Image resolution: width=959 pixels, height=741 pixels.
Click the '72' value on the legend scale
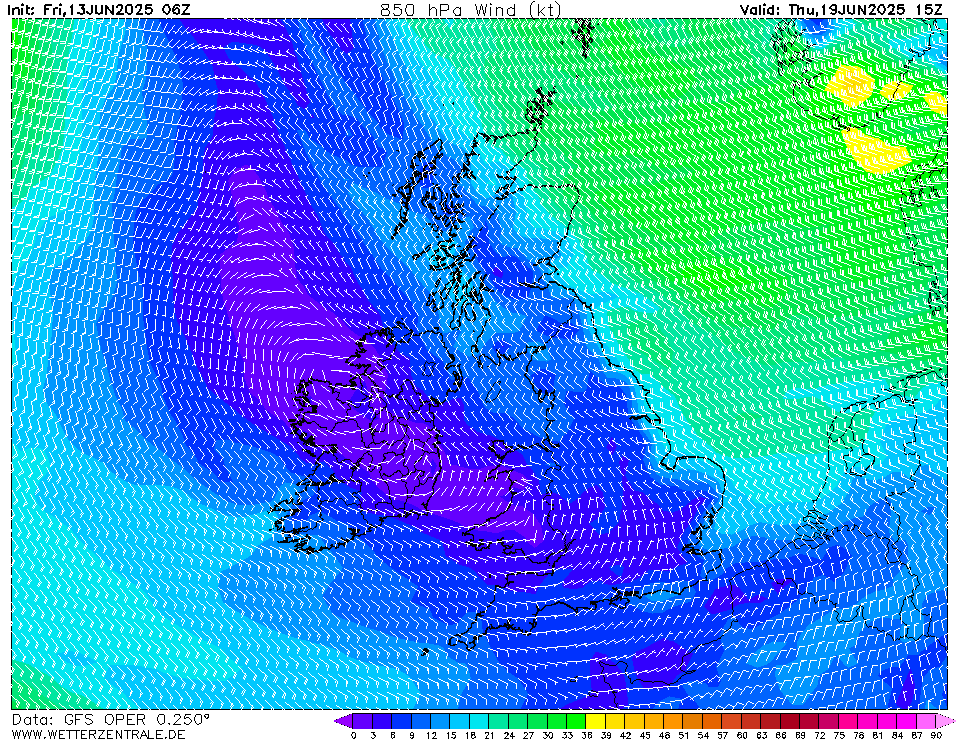[x=820, y=735]
